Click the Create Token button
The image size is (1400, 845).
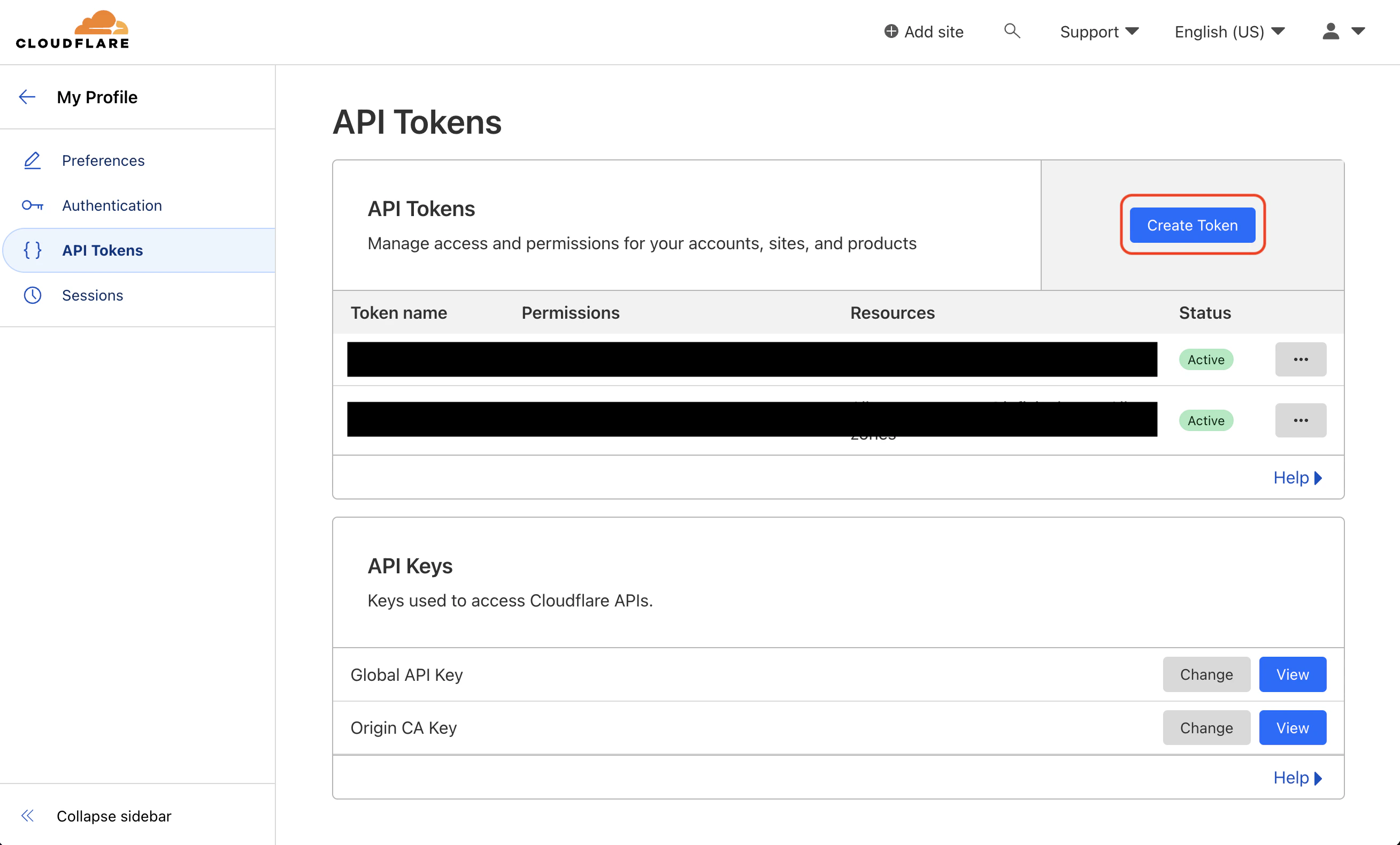(1192, 225)
